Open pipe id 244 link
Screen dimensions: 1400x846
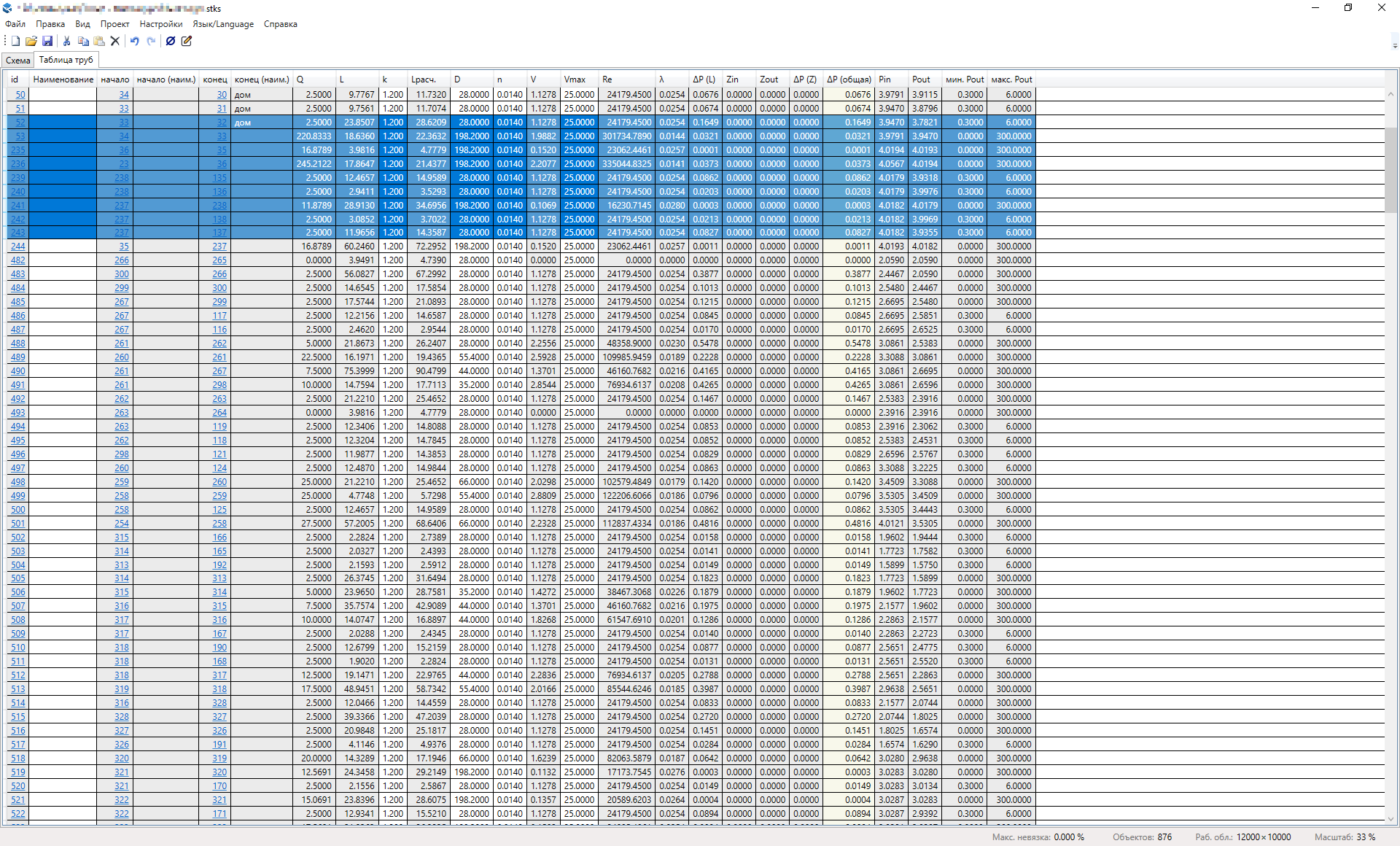(18, 247)
